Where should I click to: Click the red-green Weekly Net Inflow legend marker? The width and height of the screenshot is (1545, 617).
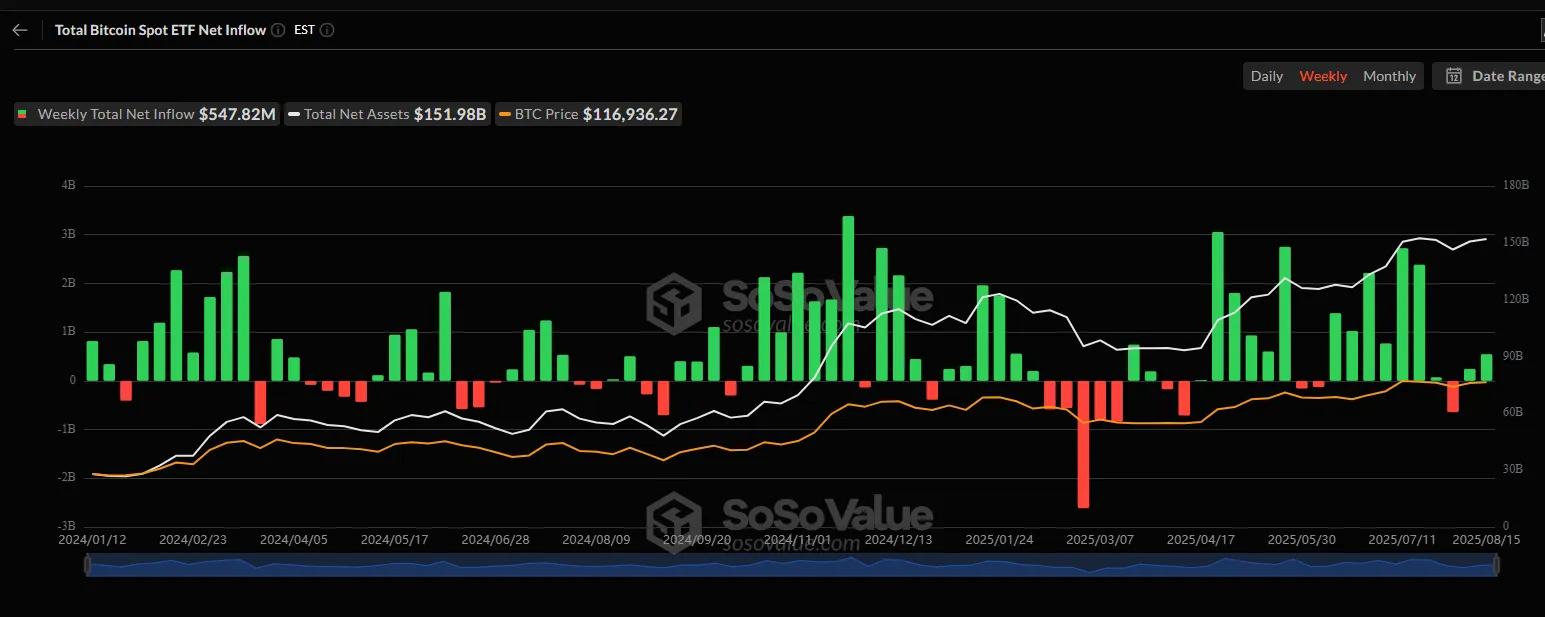click(x=23, y=115)
